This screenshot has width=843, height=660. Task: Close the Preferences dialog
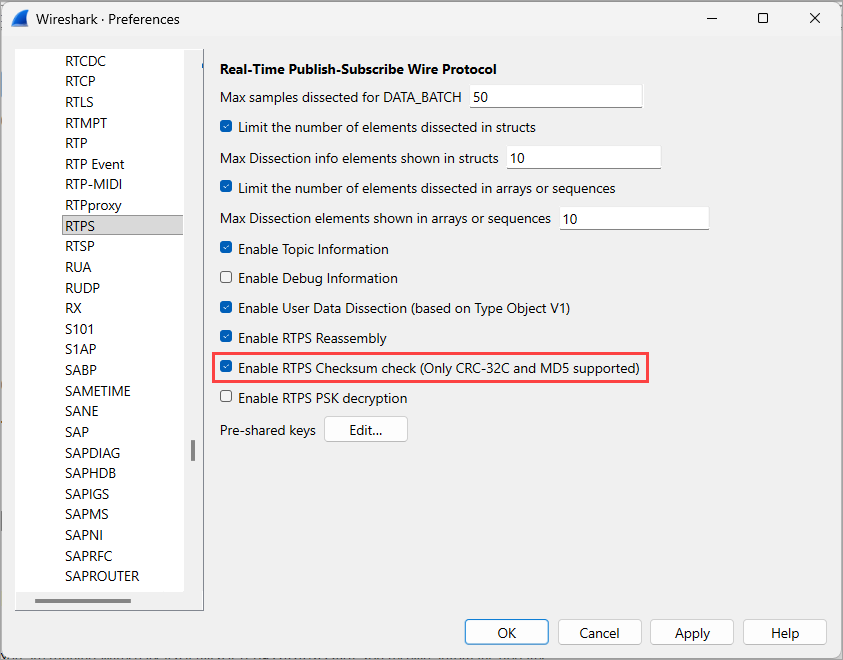point(815,18)
